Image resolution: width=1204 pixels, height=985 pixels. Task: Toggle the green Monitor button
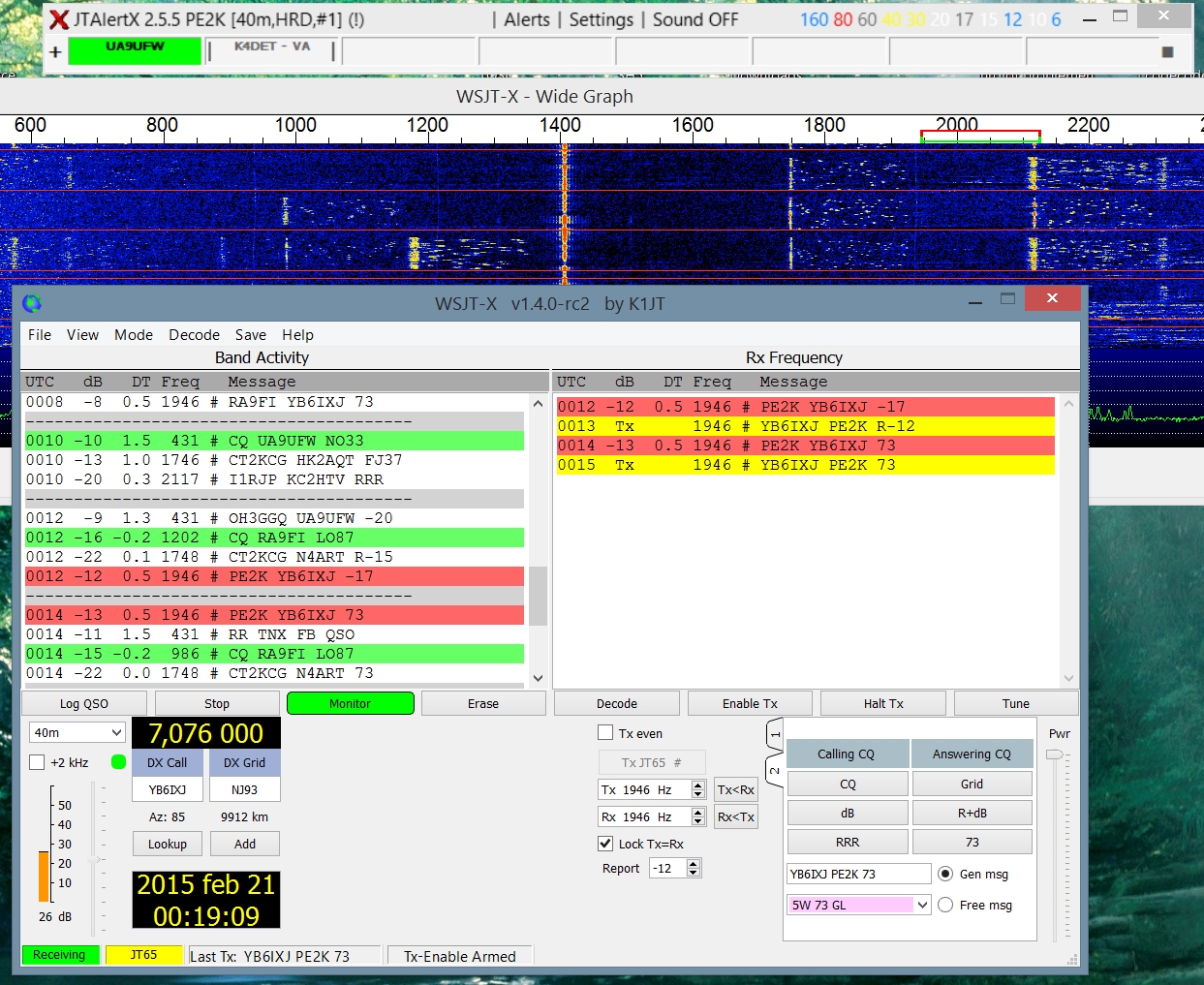tap(351, 703)
